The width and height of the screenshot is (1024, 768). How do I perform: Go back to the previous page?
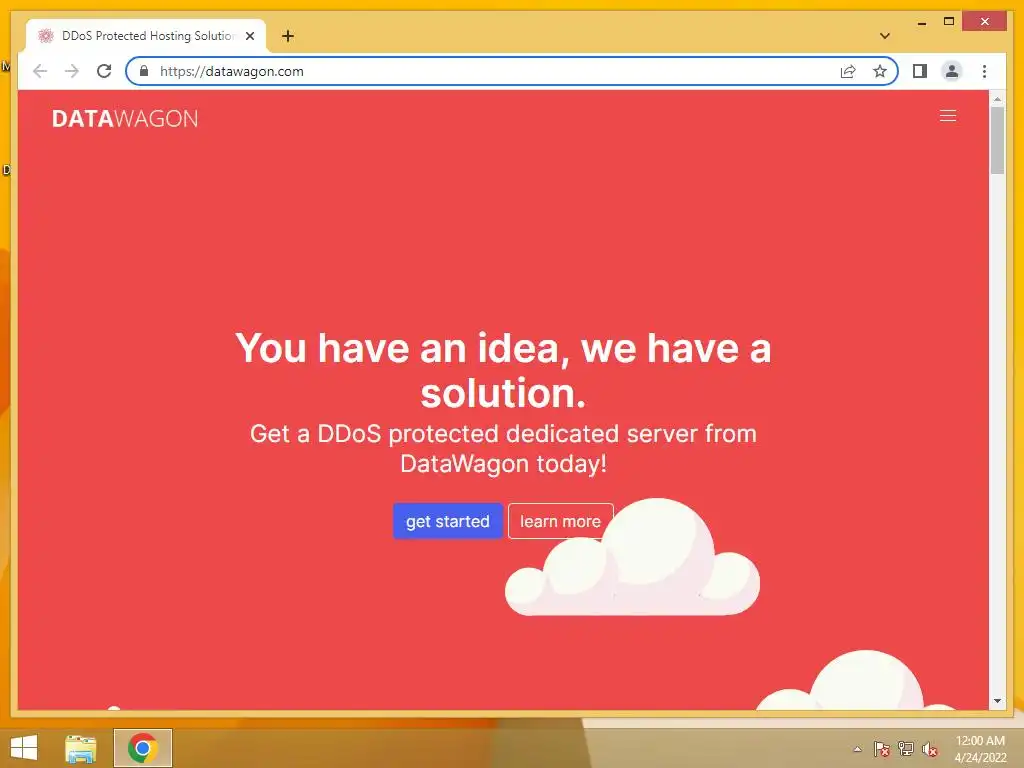[x=40, y=71]
